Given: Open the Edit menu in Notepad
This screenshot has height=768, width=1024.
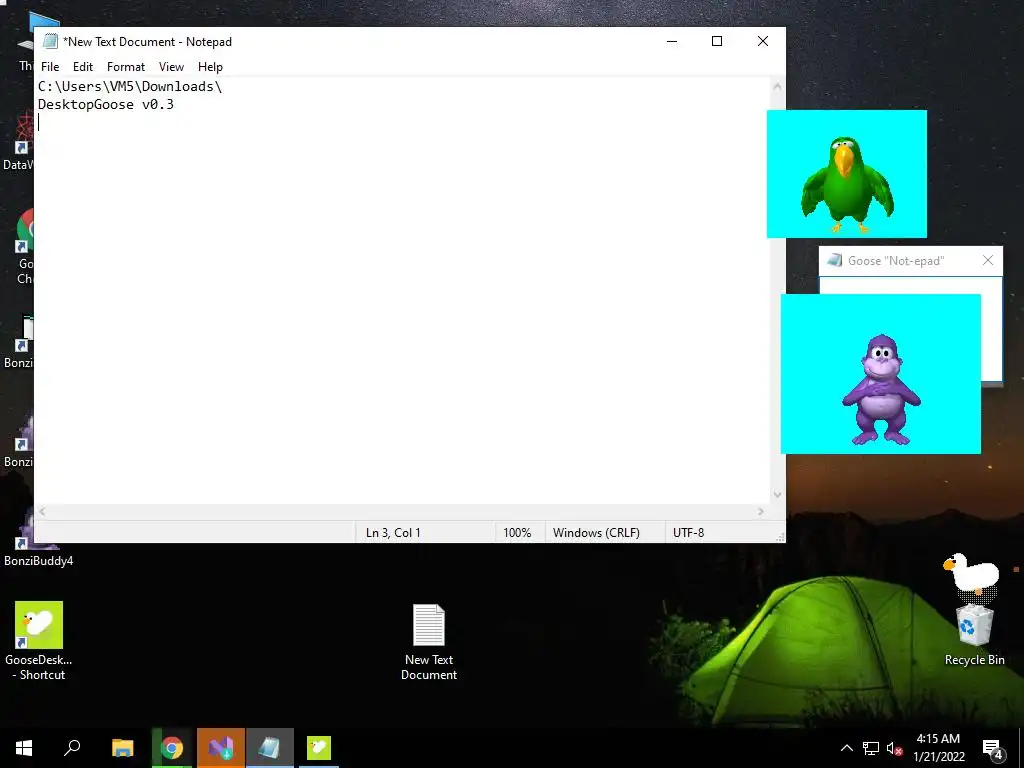Looking at the screenshot, I should tap(82, 67).
